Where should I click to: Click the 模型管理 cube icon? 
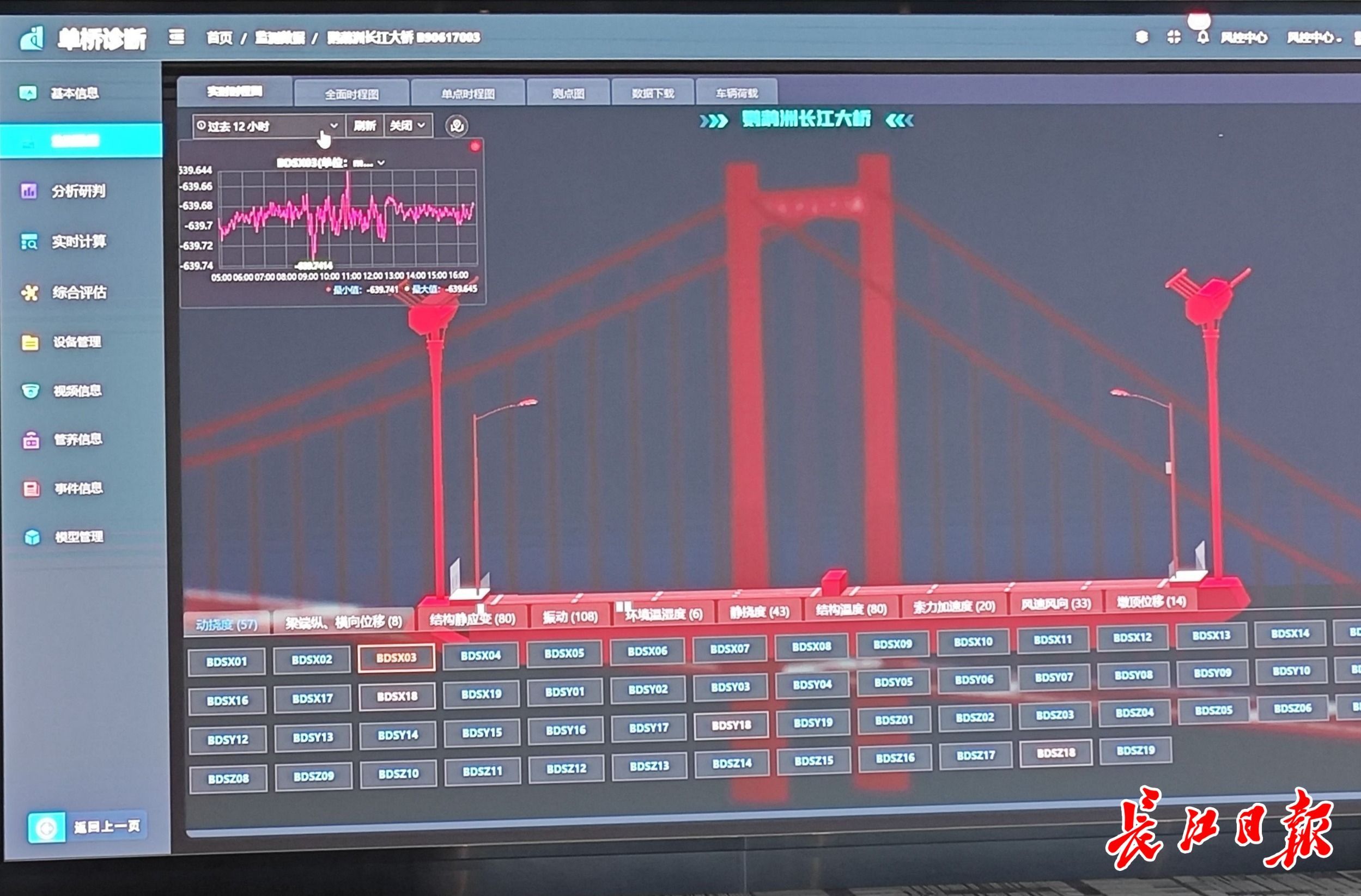pos(32,538)
